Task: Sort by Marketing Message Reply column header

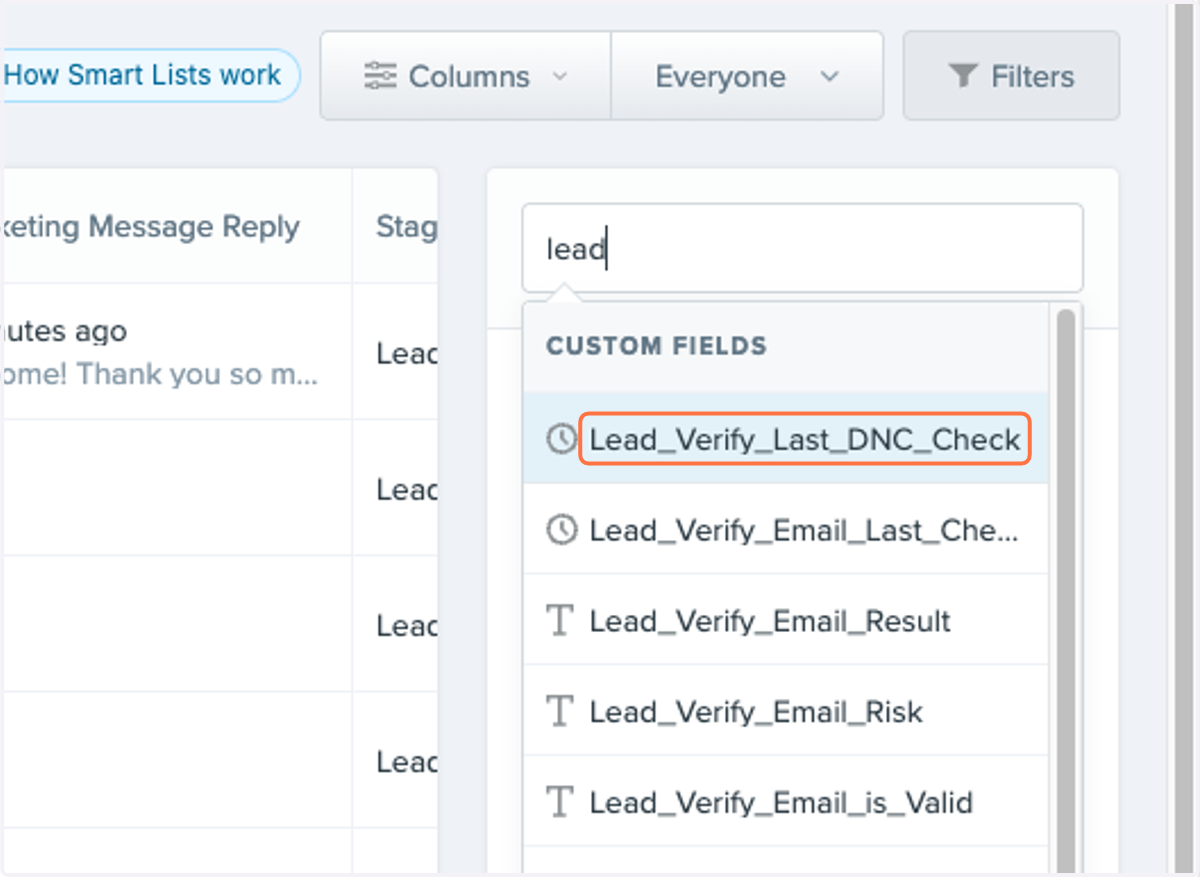Action: click(150, 227)
